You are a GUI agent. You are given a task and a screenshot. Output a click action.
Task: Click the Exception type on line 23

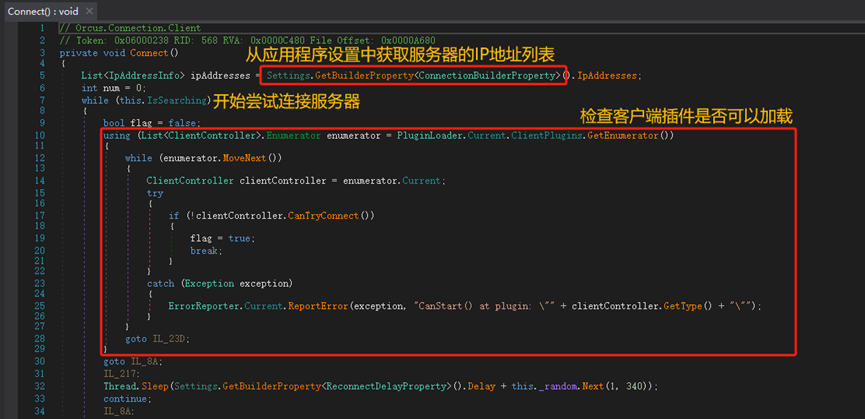[x=209, y=283]
